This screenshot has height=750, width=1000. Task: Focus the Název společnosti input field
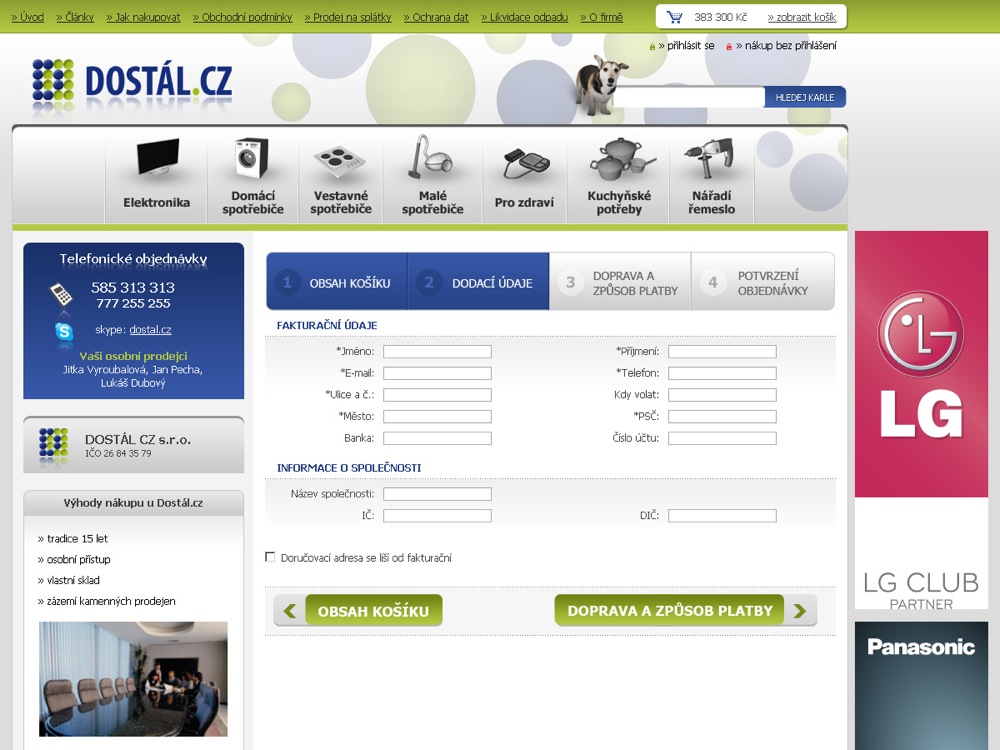click(x=438, y=494)
